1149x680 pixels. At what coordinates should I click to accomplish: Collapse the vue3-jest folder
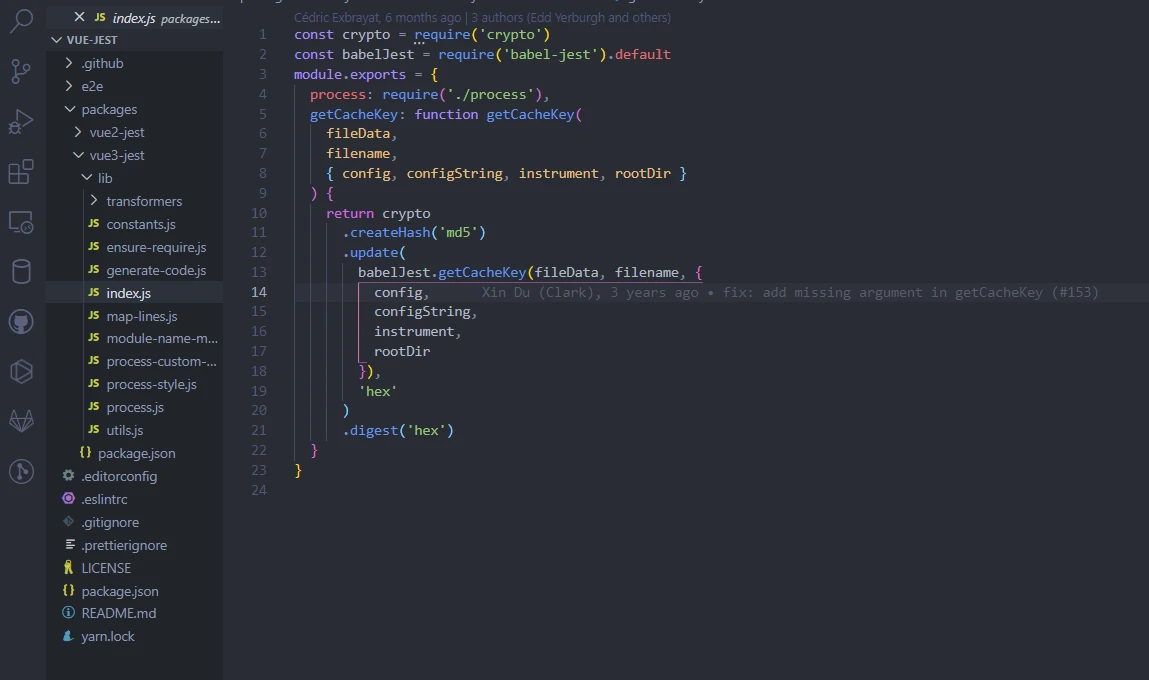coord(116,155)
